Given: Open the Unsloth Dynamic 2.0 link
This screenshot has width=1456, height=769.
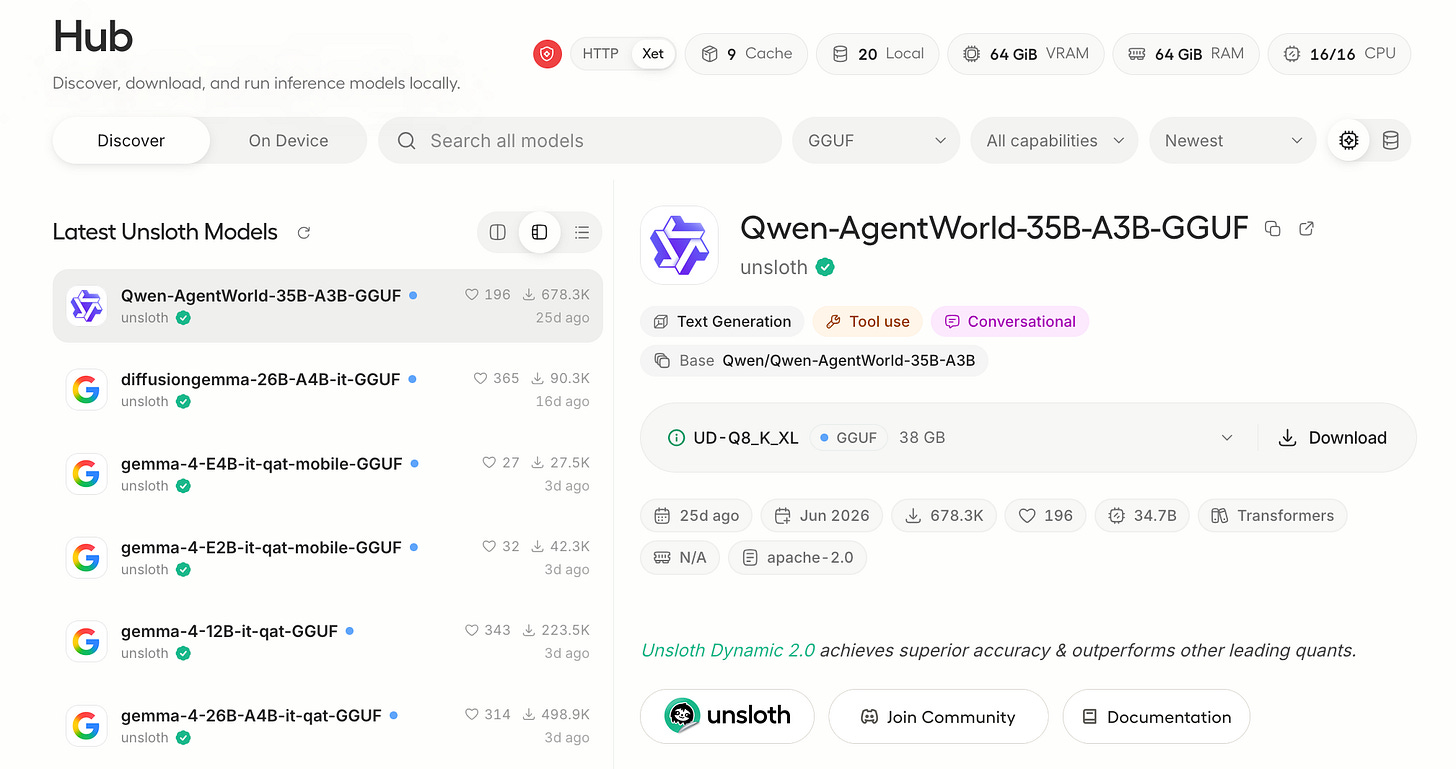Looking at the screenshot, I should click(728, 651).
